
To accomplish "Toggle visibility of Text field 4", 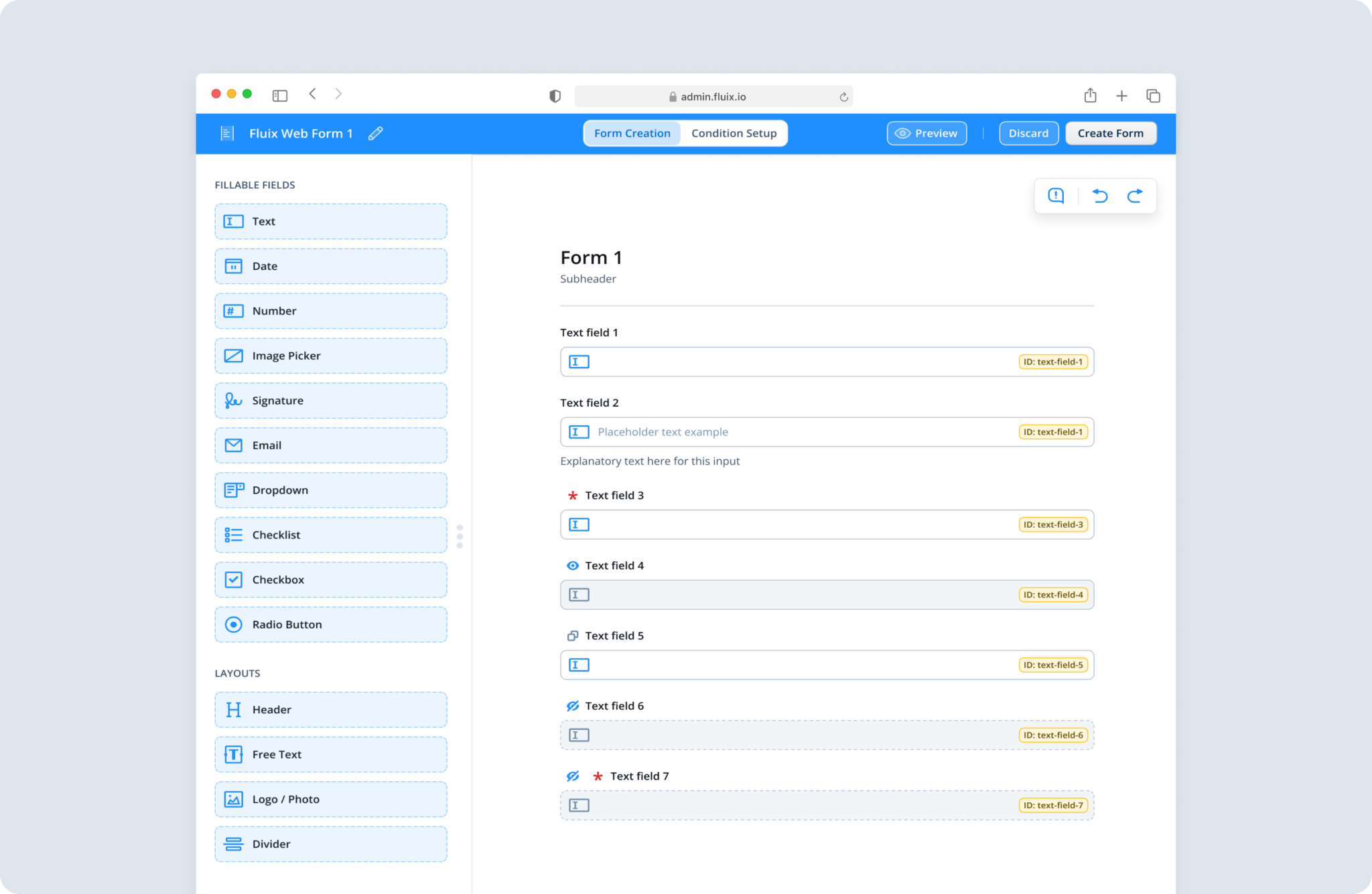I will point(573,566).
